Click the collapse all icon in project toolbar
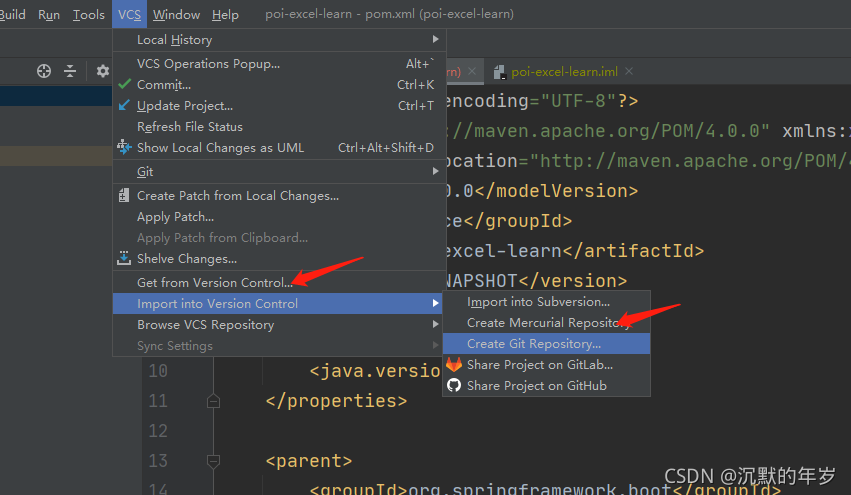This screenshot has width=851, height=495. [70, 71]
